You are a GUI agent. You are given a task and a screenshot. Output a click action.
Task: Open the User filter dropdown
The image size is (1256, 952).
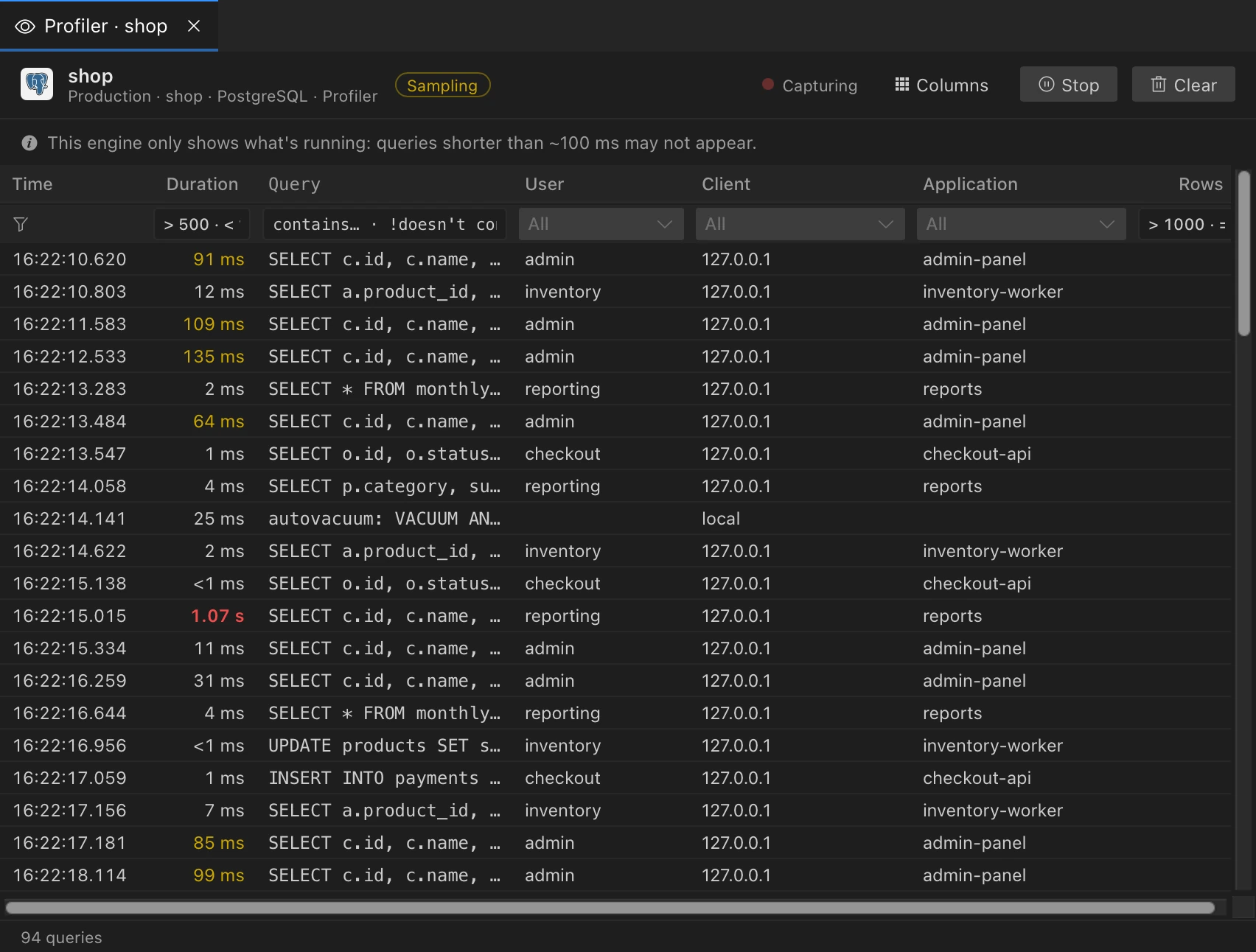(601, 224)
